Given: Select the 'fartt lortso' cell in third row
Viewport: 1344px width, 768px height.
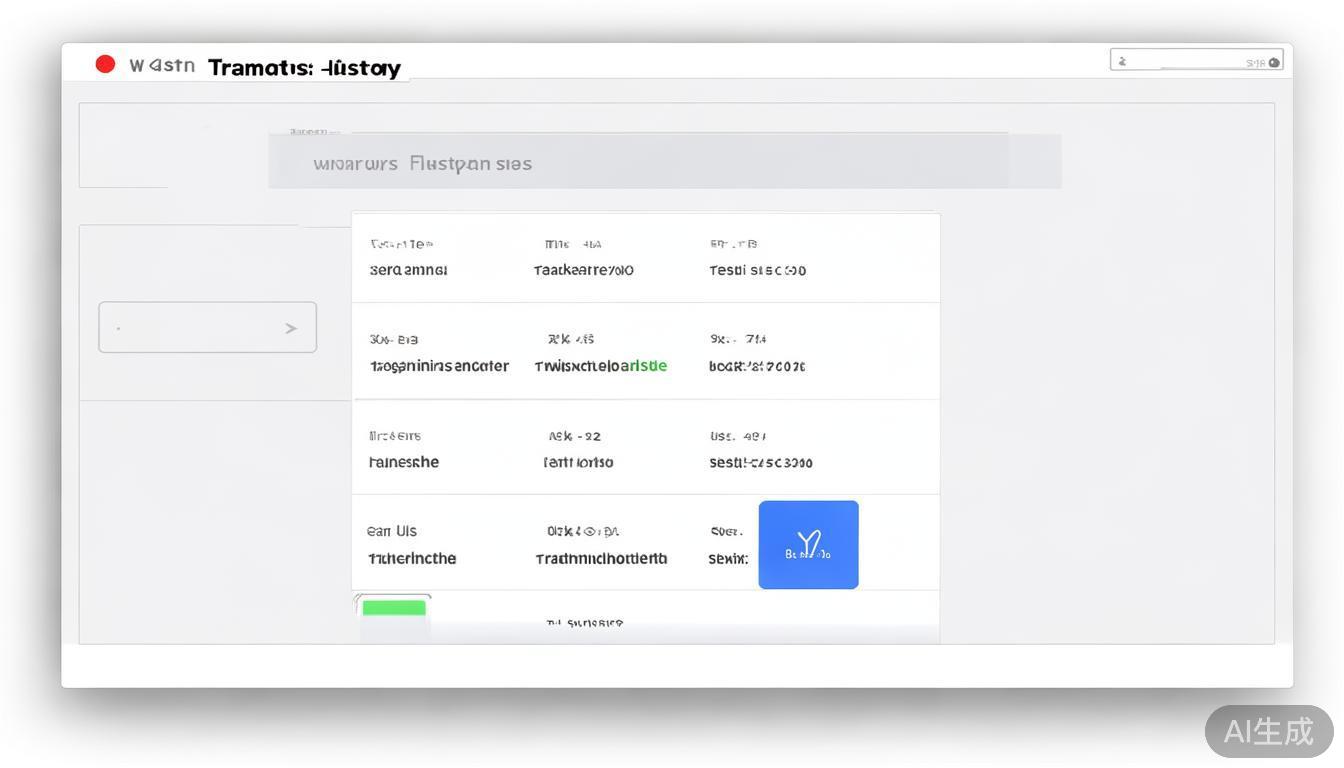Looking at the screenshot, I should coord(578,462).
